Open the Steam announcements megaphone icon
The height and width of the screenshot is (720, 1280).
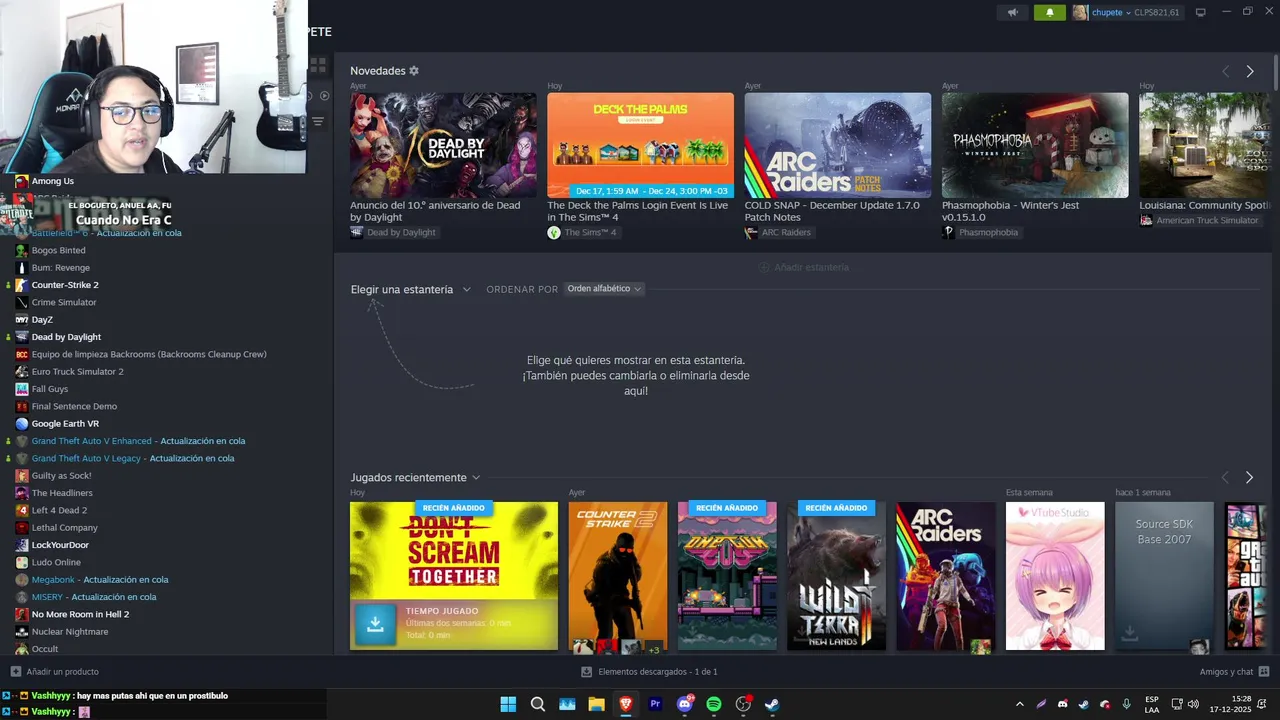(1013, 13)
